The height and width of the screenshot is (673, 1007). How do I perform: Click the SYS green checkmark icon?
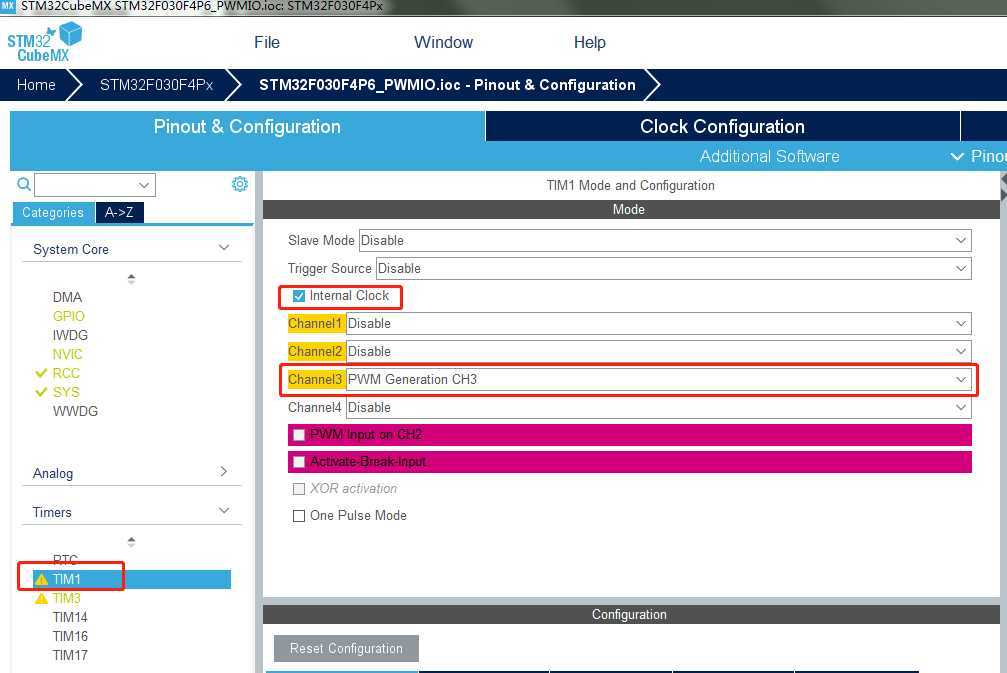(41, 392)
